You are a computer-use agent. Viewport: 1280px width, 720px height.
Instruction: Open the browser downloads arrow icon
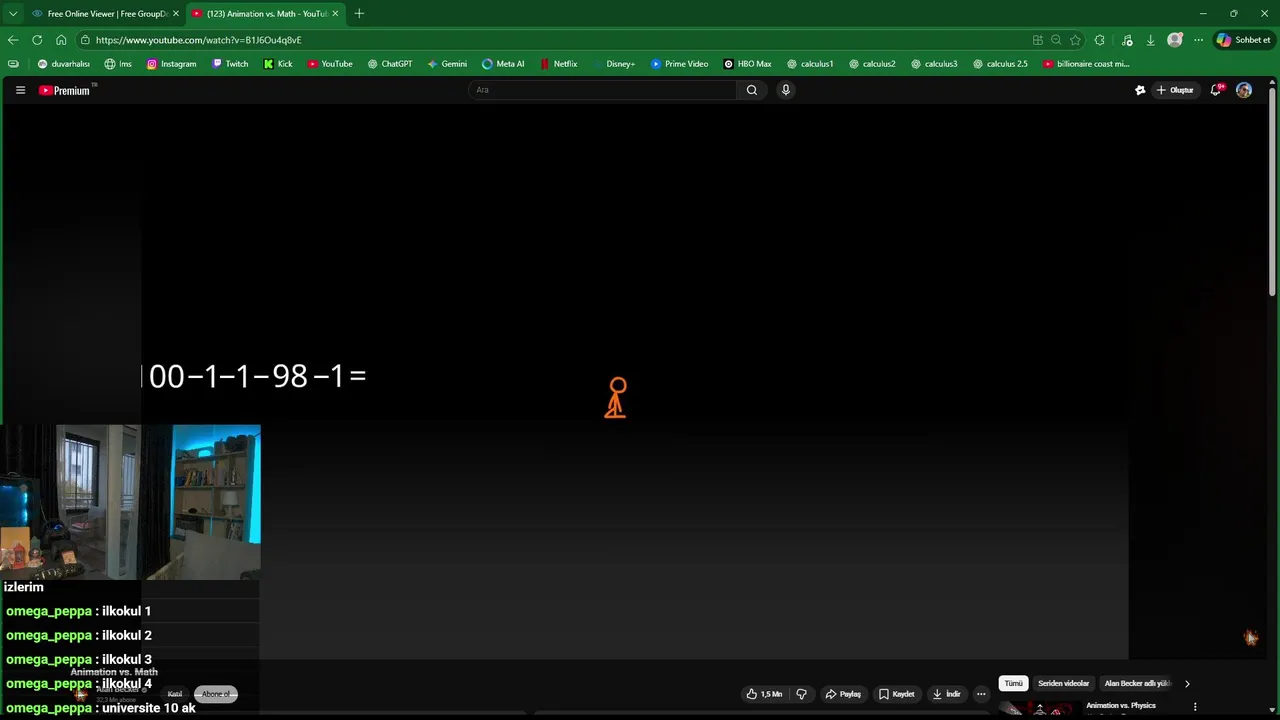click(x=1151, y=40)
